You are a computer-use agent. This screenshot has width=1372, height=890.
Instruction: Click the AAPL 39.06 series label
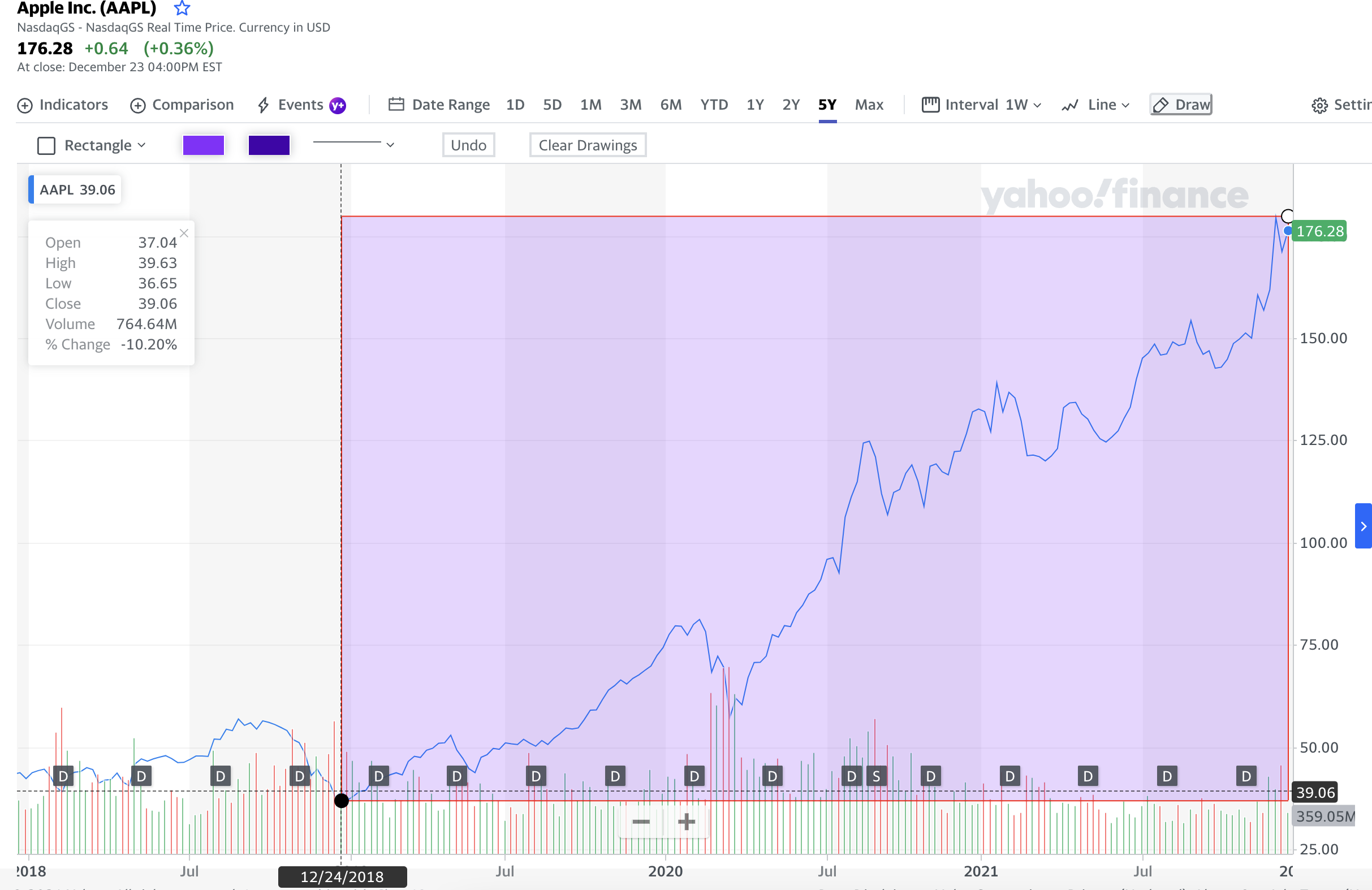75,189
